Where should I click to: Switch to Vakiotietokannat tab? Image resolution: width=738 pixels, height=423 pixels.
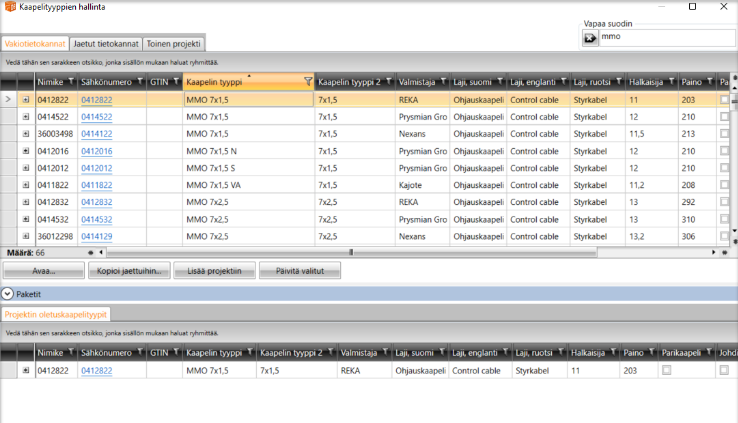tap(35, 44)
